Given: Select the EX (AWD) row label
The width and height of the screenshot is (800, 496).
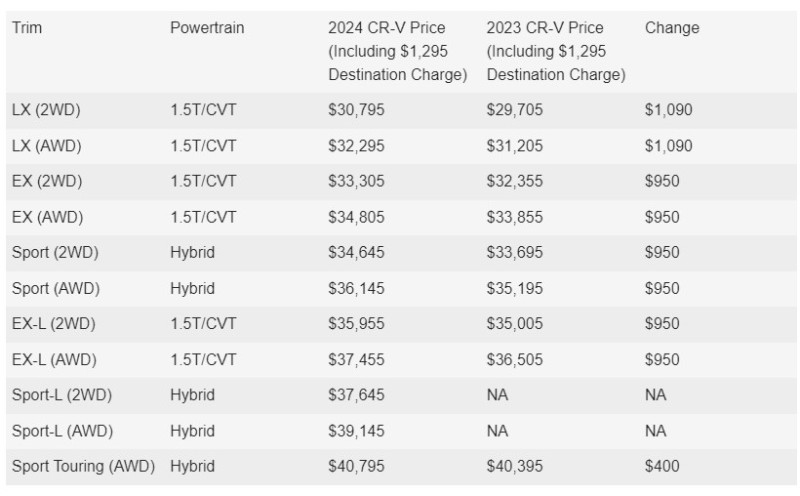Looking at the screenshot, I should click(47, 217).
